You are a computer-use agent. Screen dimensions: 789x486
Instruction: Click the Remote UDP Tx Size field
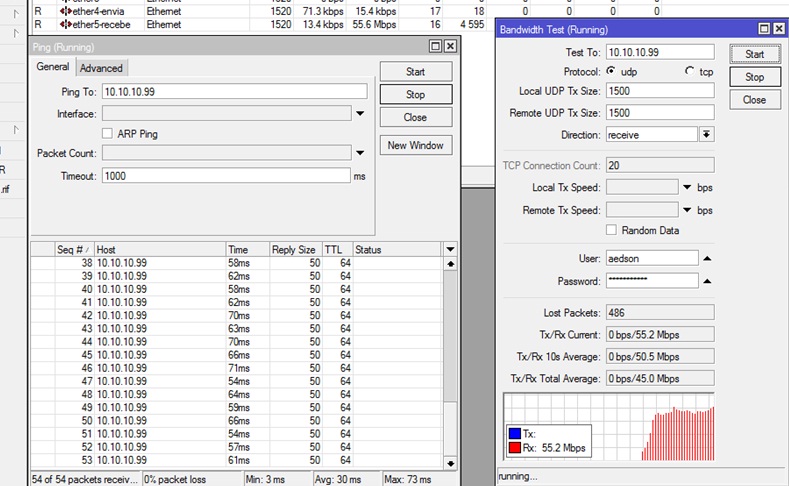tap(660, 113)
